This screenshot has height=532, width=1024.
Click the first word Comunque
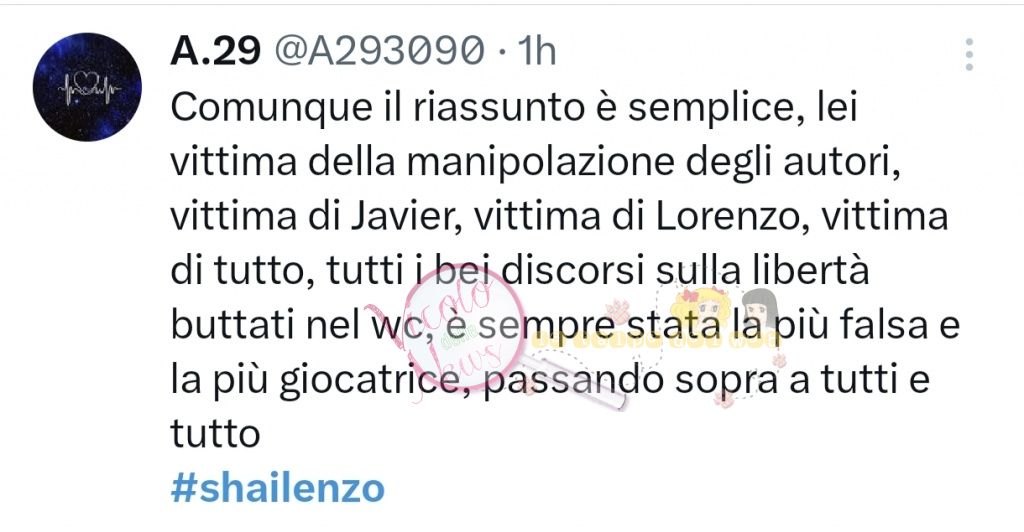(x=270, y=108)
